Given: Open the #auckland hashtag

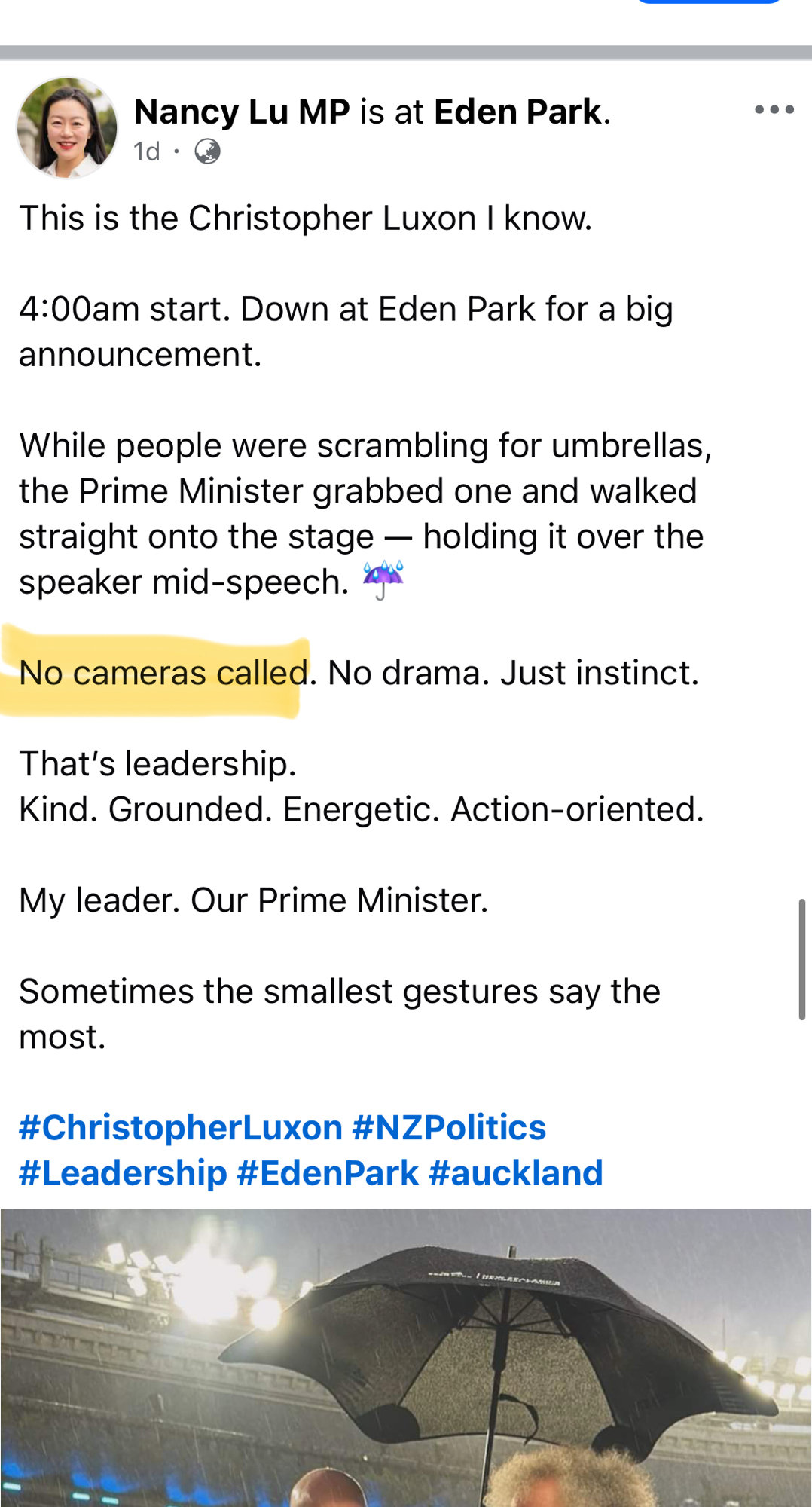Looking at the screenshot, I should click(516, 1173).
